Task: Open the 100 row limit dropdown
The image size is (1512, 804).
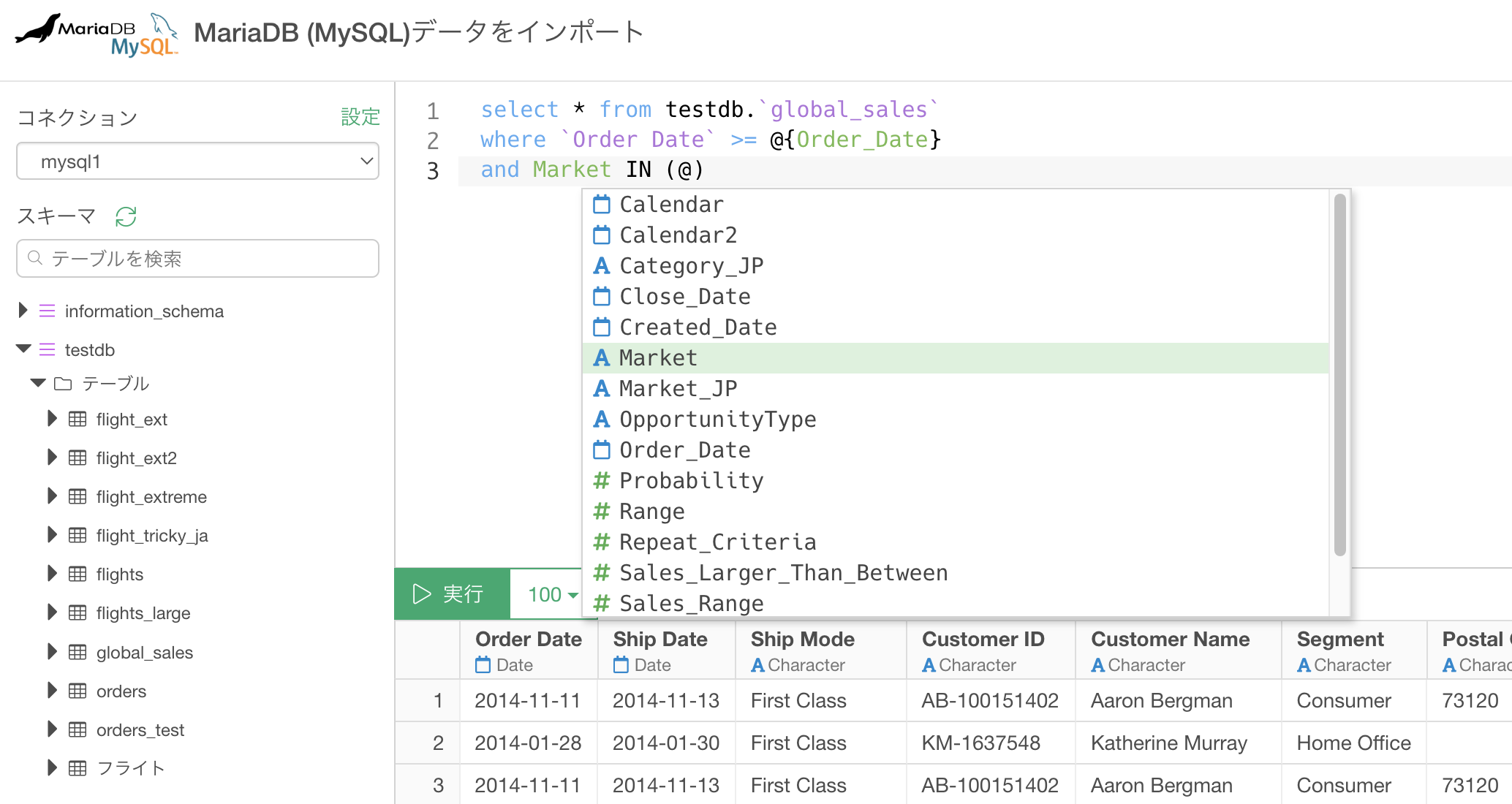Action: tap(553, 594)
